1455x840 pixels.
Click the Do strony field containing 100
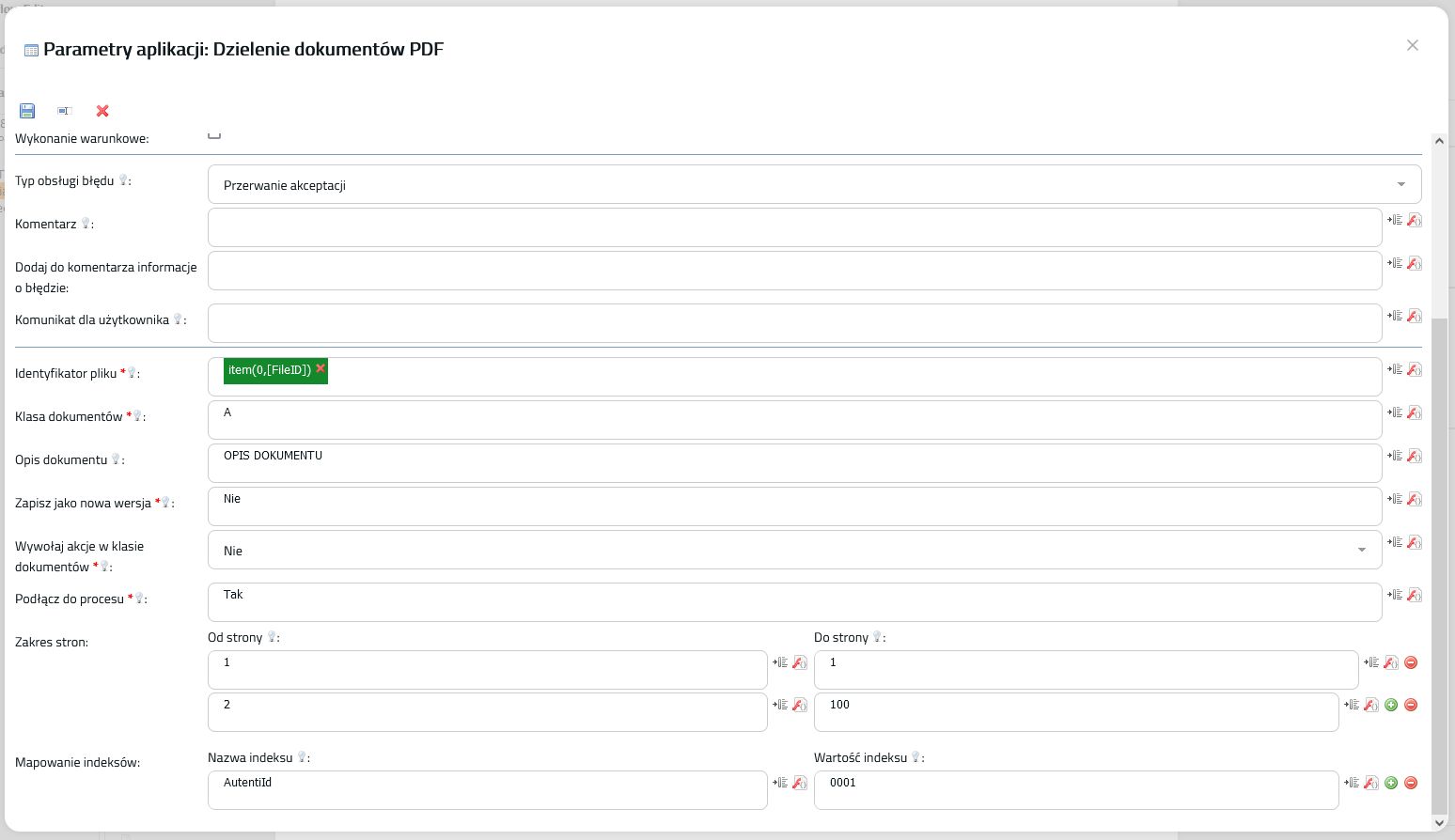[x=1076, y=712]
